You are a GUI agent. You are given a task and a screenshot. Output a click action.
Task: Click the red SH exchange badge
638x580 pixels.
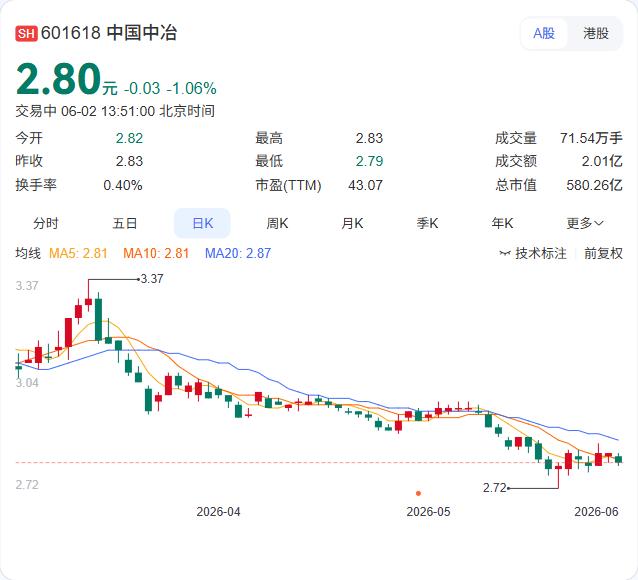26,33
